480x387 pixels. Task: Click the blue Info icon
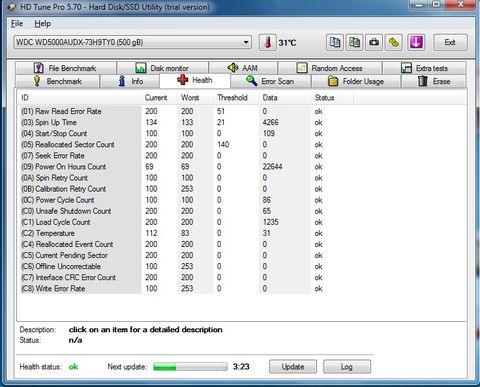pos(122,81)
